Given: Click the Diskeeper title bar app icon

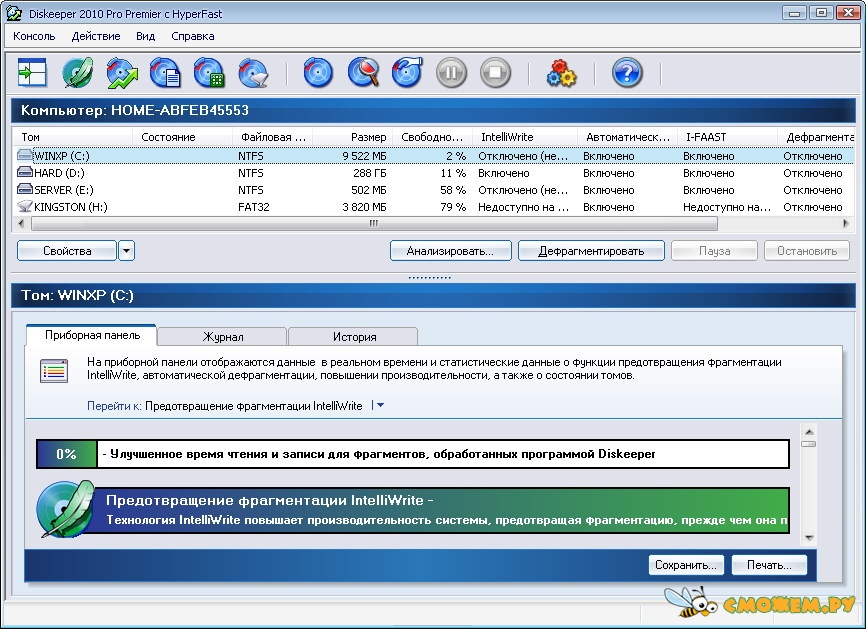Looking at the screenshot, I should (14, 13).
